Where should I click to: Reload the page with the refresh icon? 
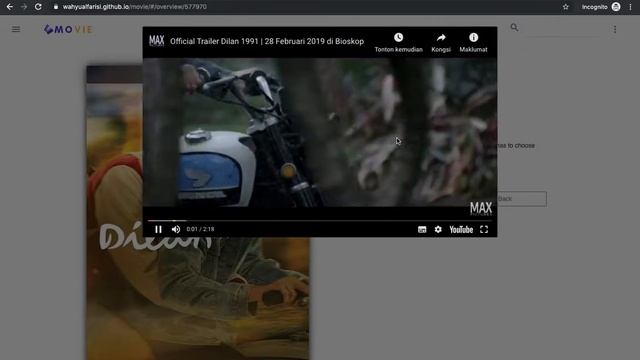point(38,7)
